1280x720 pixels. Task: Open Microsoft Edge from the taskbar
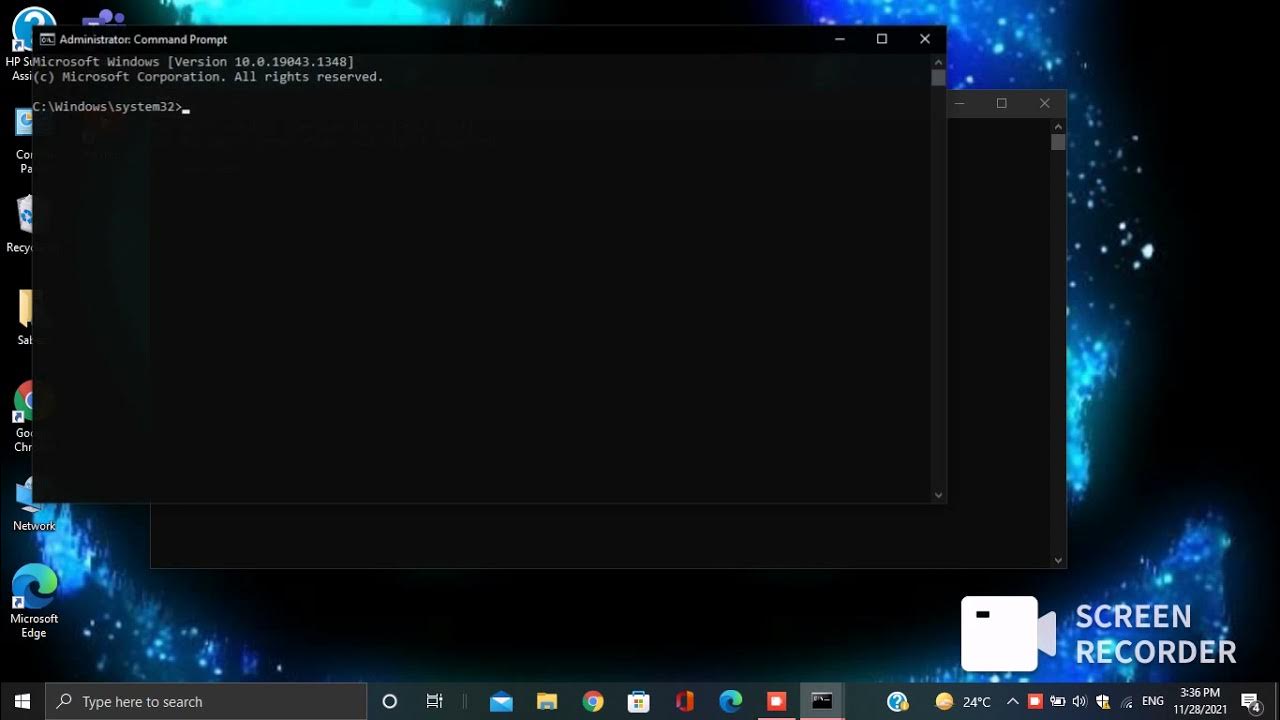[x=731, y=702]
